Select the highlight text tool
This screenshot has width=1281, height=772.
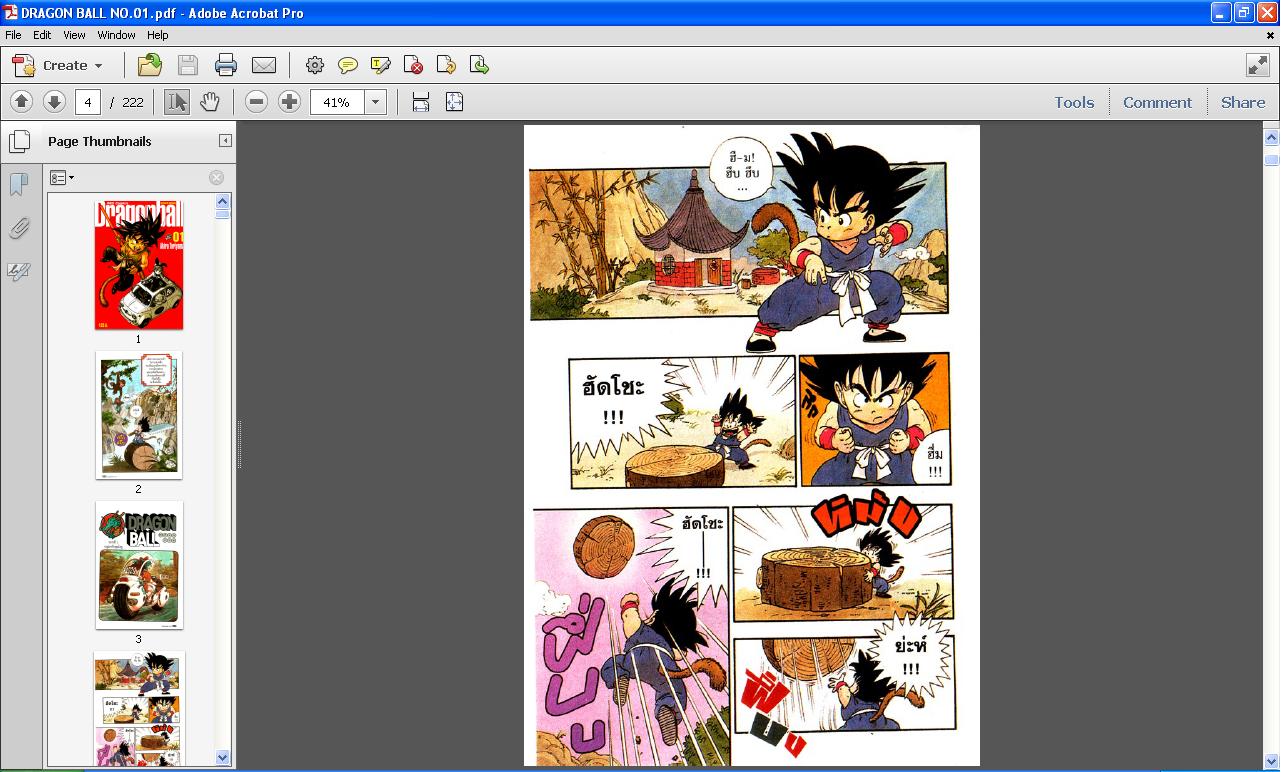[380, 65]
